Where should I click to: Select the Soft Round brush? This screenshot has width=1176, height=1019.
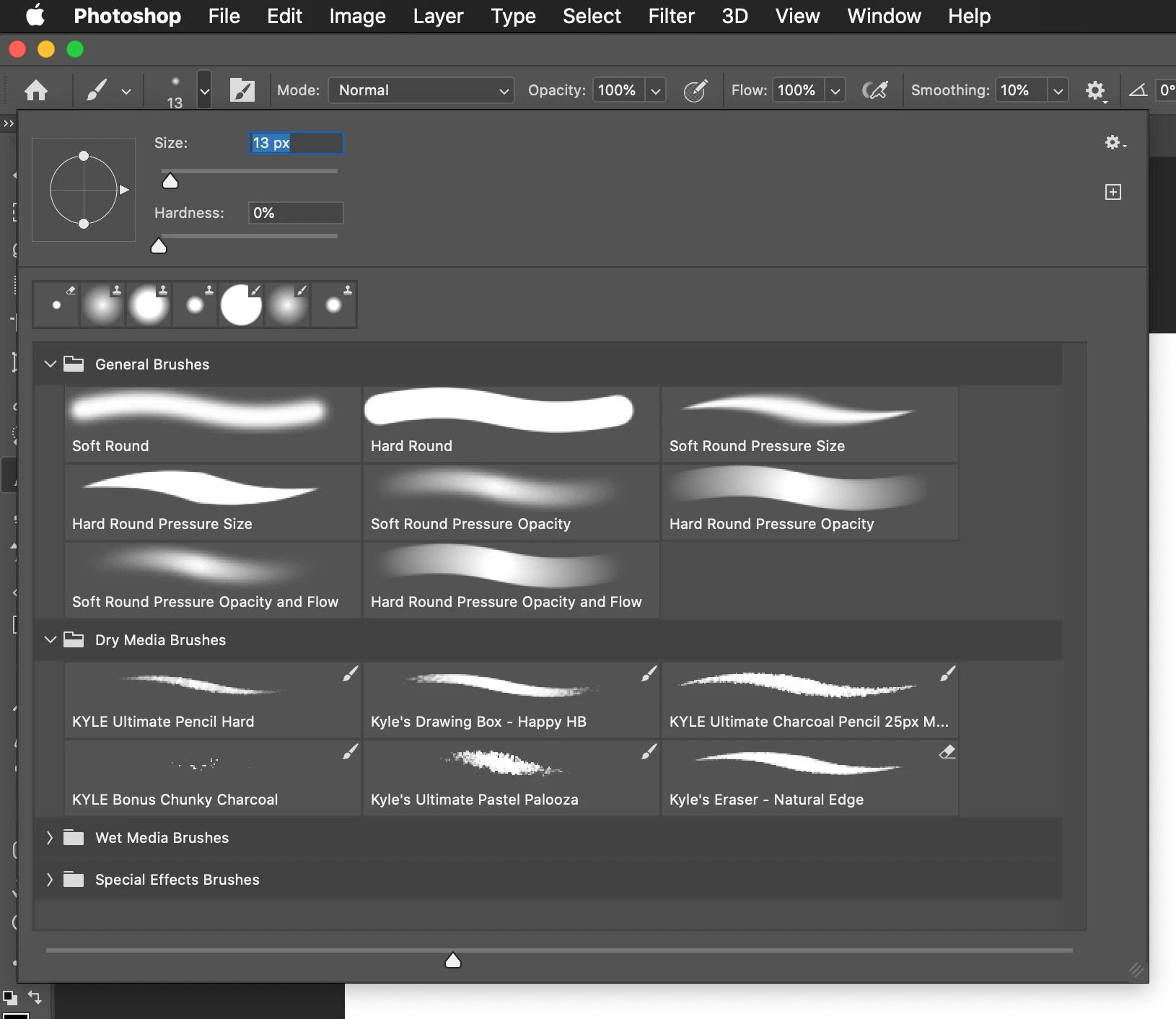click(x=212, y=424)
